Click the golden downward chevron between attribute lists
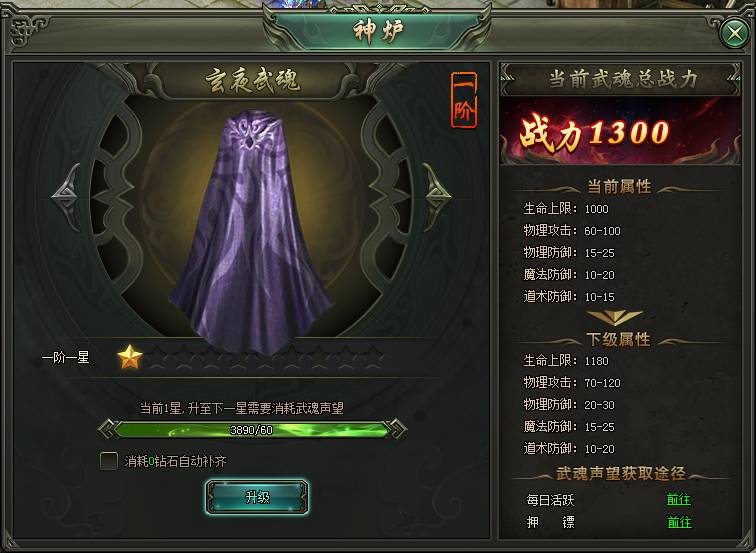756x553 pixels. click(x=614, y=317)
